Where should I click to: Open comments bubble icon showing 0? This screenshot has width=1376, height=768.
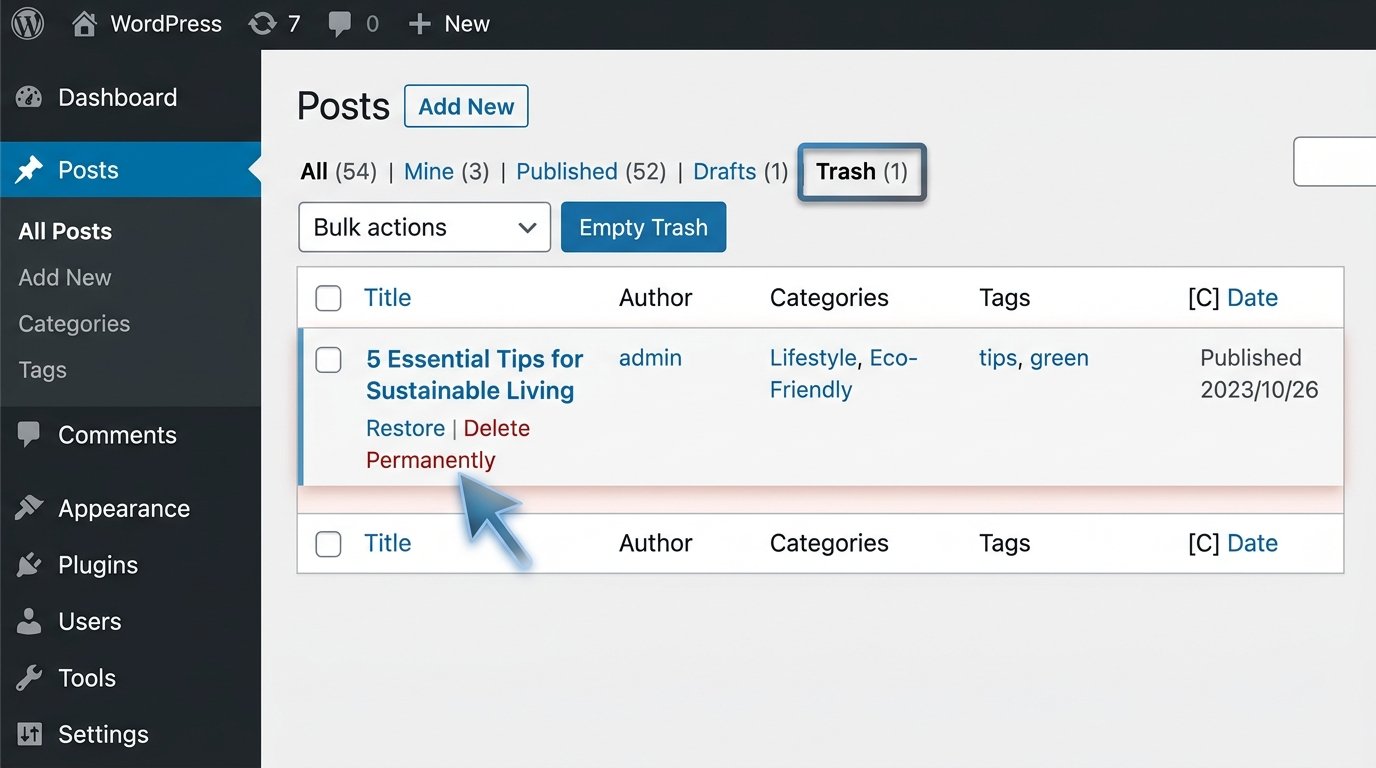coord(340,25)
